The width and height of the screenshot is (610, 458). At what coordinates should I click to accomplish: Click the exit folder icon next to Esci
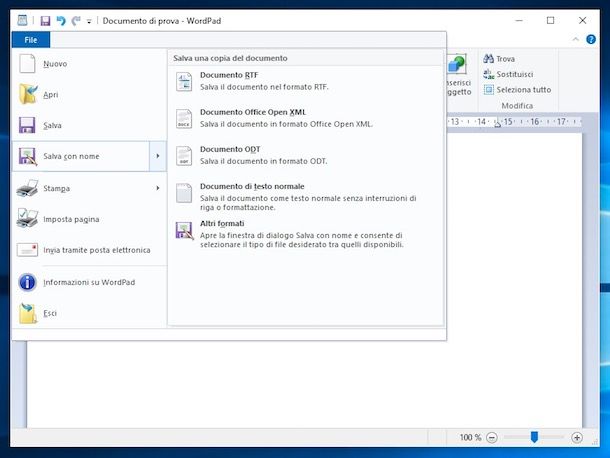click(x=28, y=313)
